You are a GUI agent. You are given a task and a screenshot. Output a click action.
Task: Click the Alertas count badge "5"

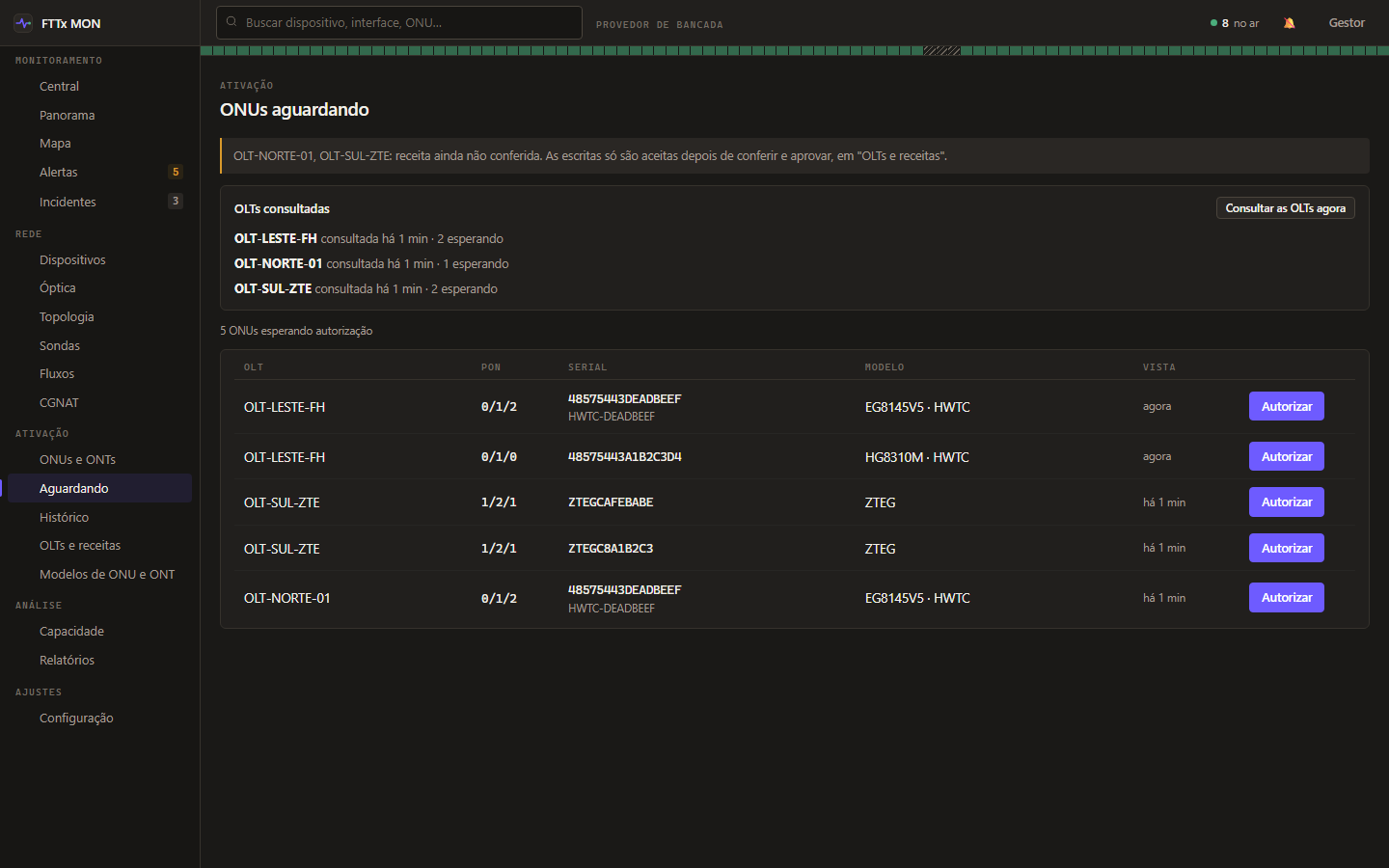tap(176, 172)
